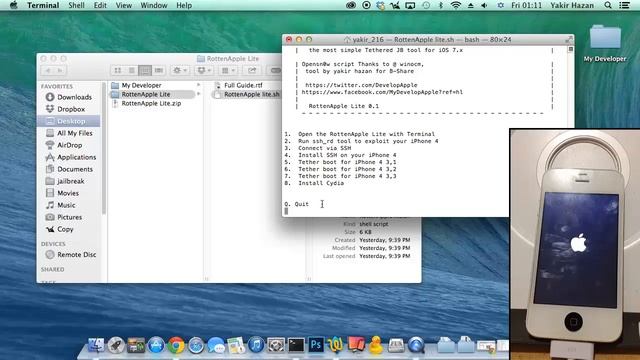Image resolution: width=640 pixels, height=360 pixels.
Task: Click My Developer folder on desktop
Action: click(x=605, y=43)
